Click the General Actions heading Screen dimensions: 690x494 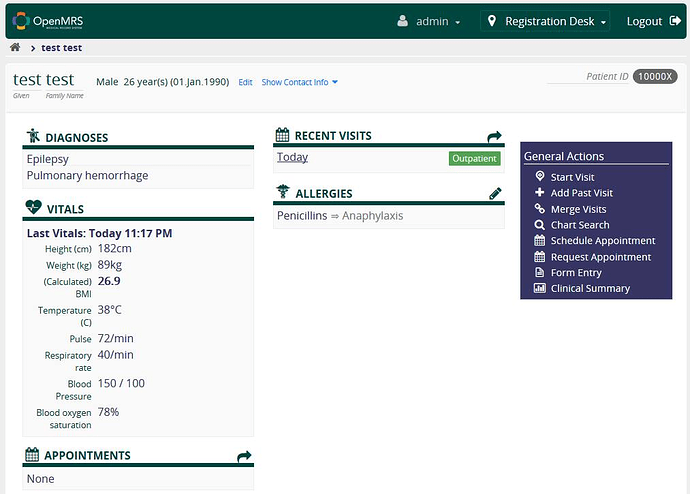point(564,157)
